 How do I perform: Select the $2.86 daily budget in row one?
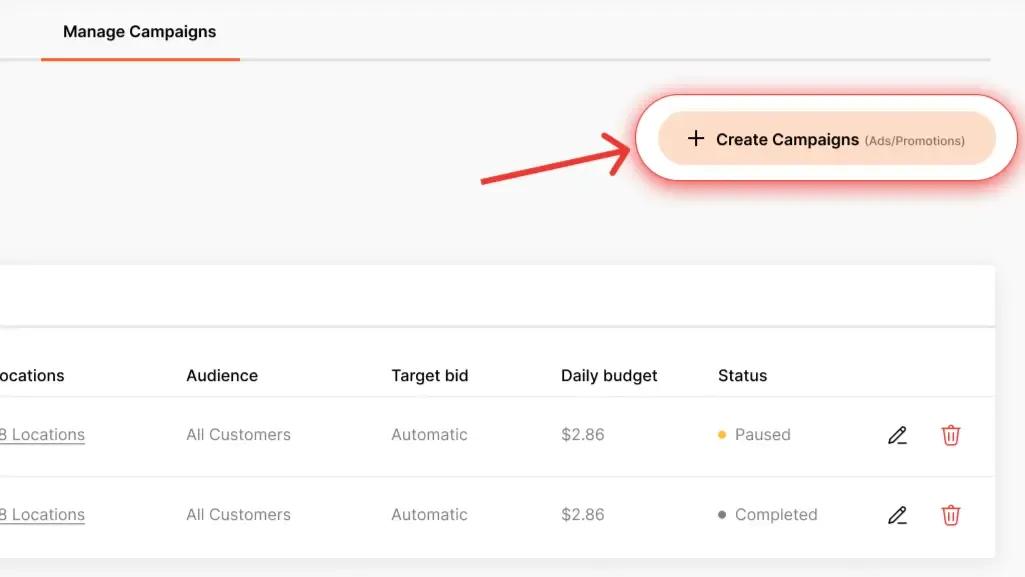[x=583, y=434]
